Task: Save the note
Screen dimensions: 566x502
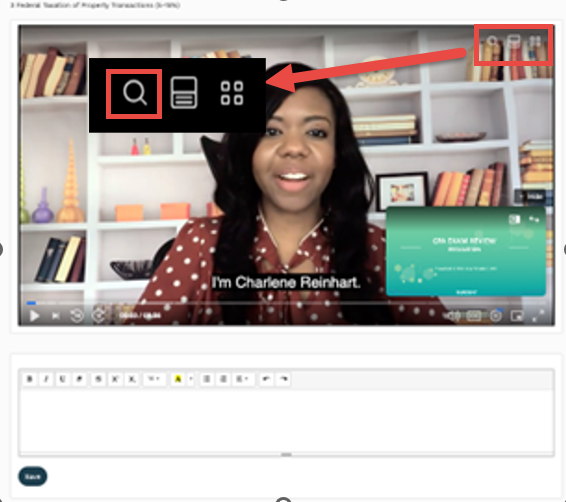Action: [x=32, y=477]
